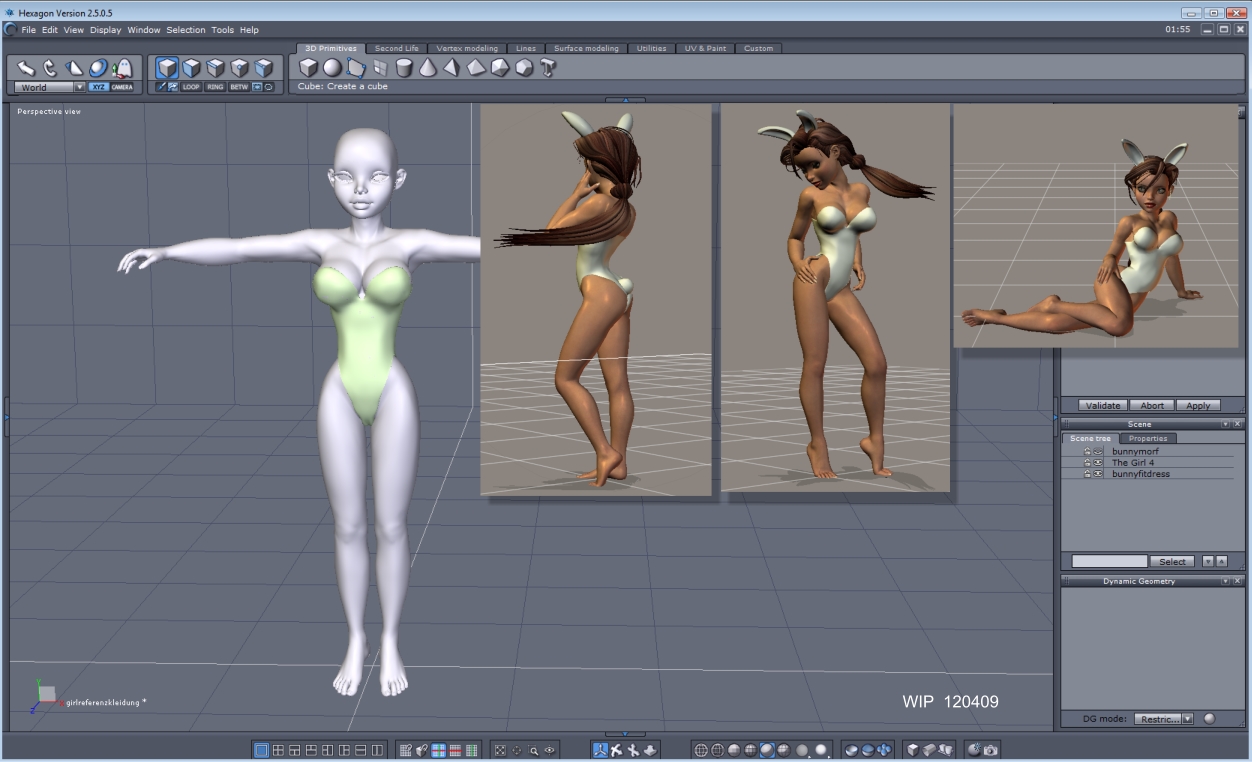Screen dimensions: 1252x762
Task: Toggle visibility eye for bunnyfitdress
Action: coord(1097,474)
